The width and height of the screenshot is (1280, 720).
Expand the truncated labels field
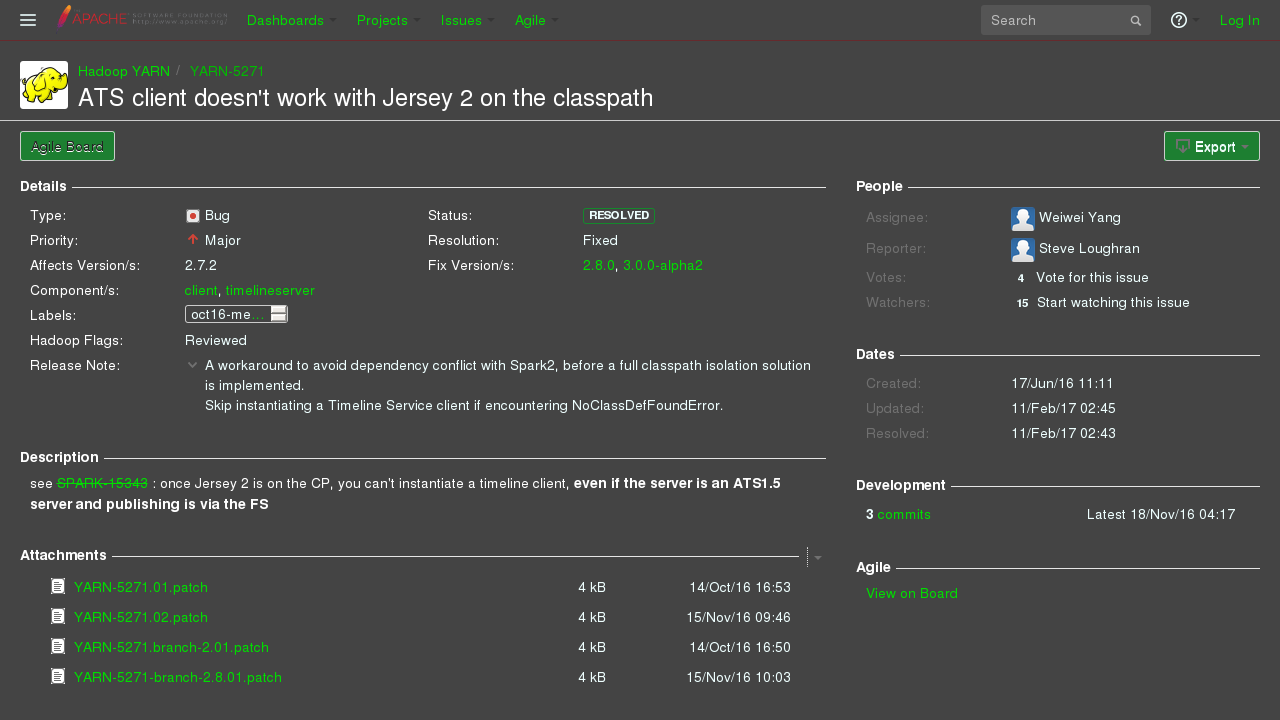279,314
